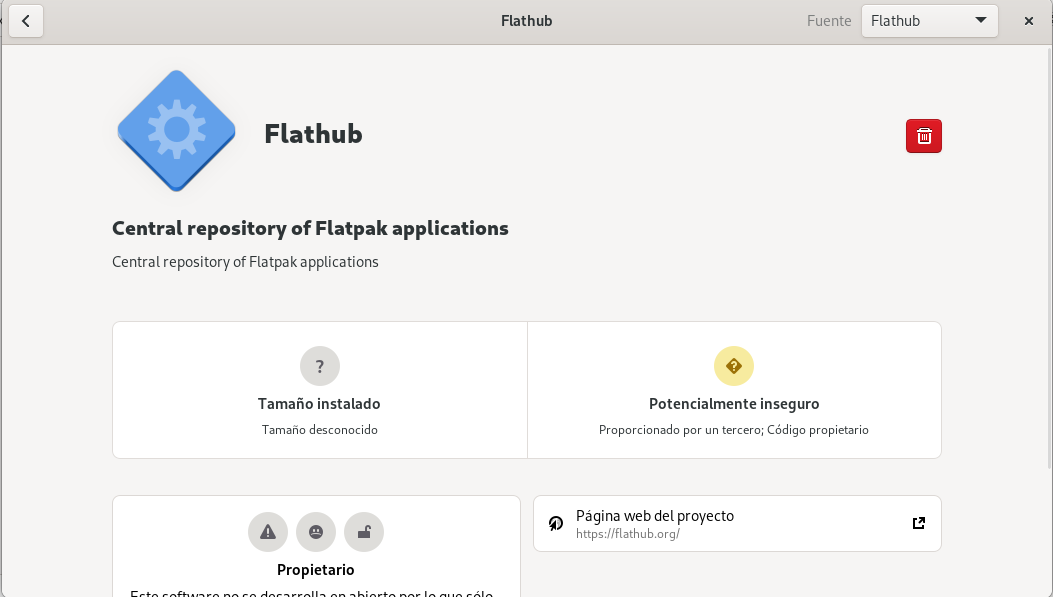
Task: Click the red trash uninstall button
Action: coord(923,136)
